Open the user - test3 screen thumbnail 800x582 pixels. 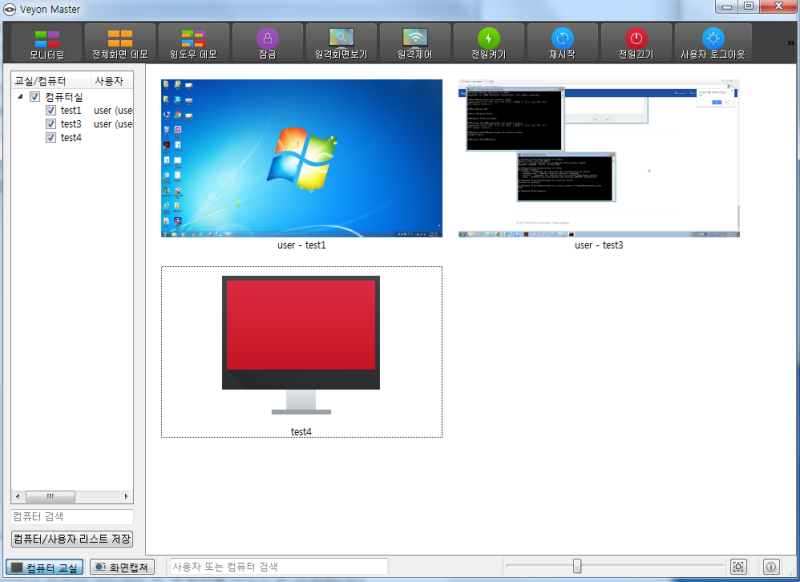tap(599, 158)
